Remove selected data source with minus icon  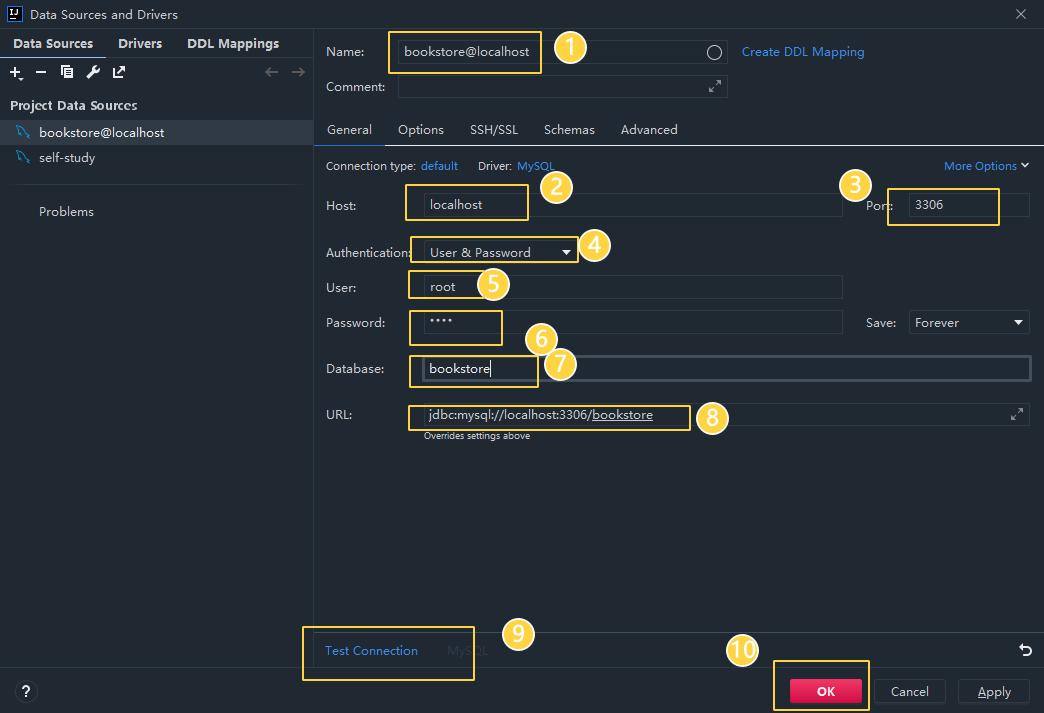(x=41, y=72)
